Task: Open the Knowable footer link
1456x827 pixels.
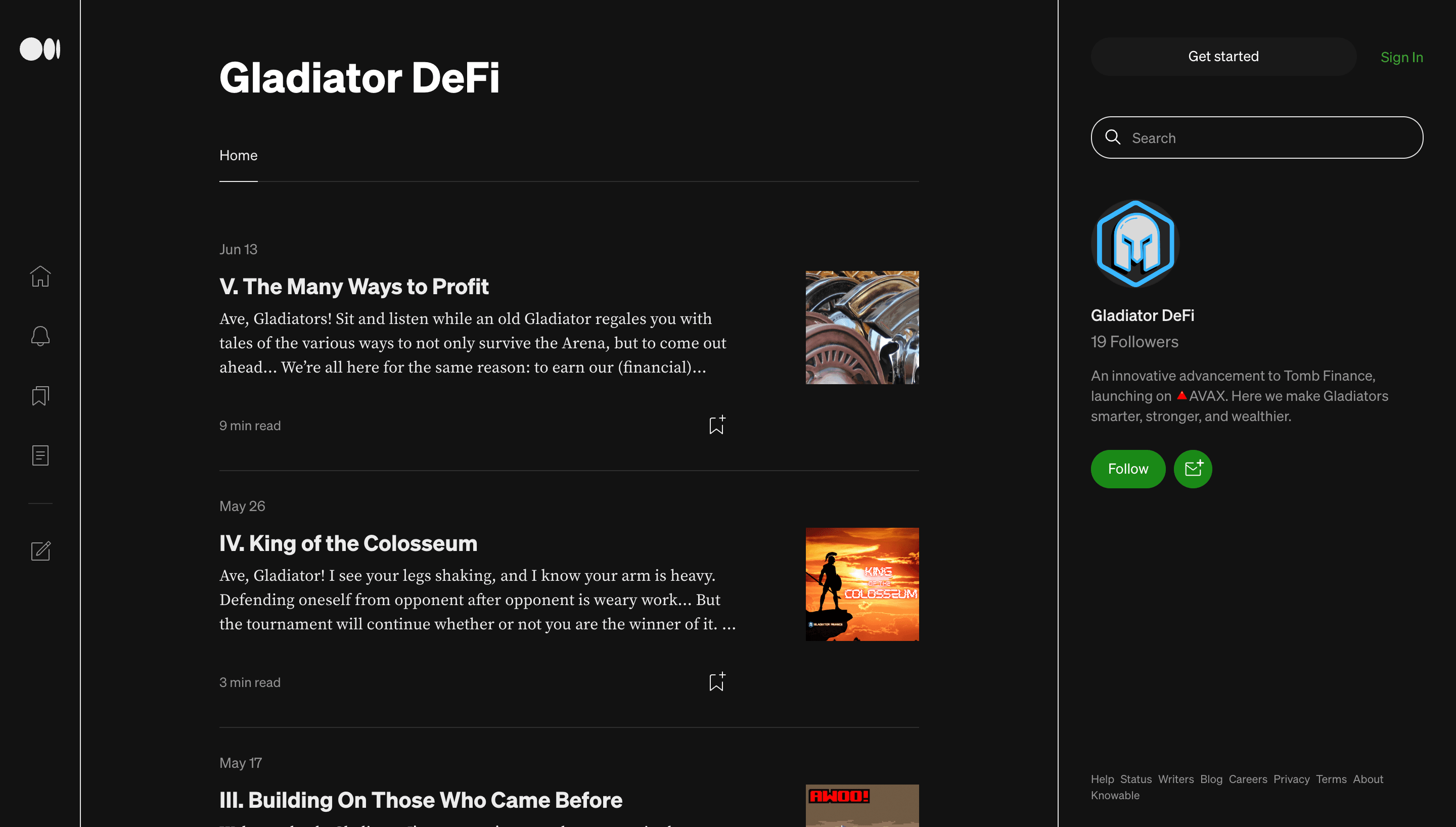Action: click(1115, 795)
